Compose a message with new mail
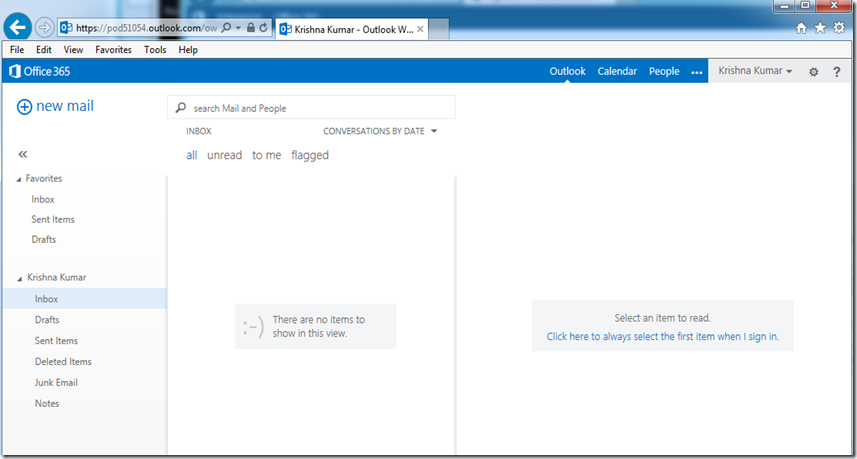 (x=55, y=106)
